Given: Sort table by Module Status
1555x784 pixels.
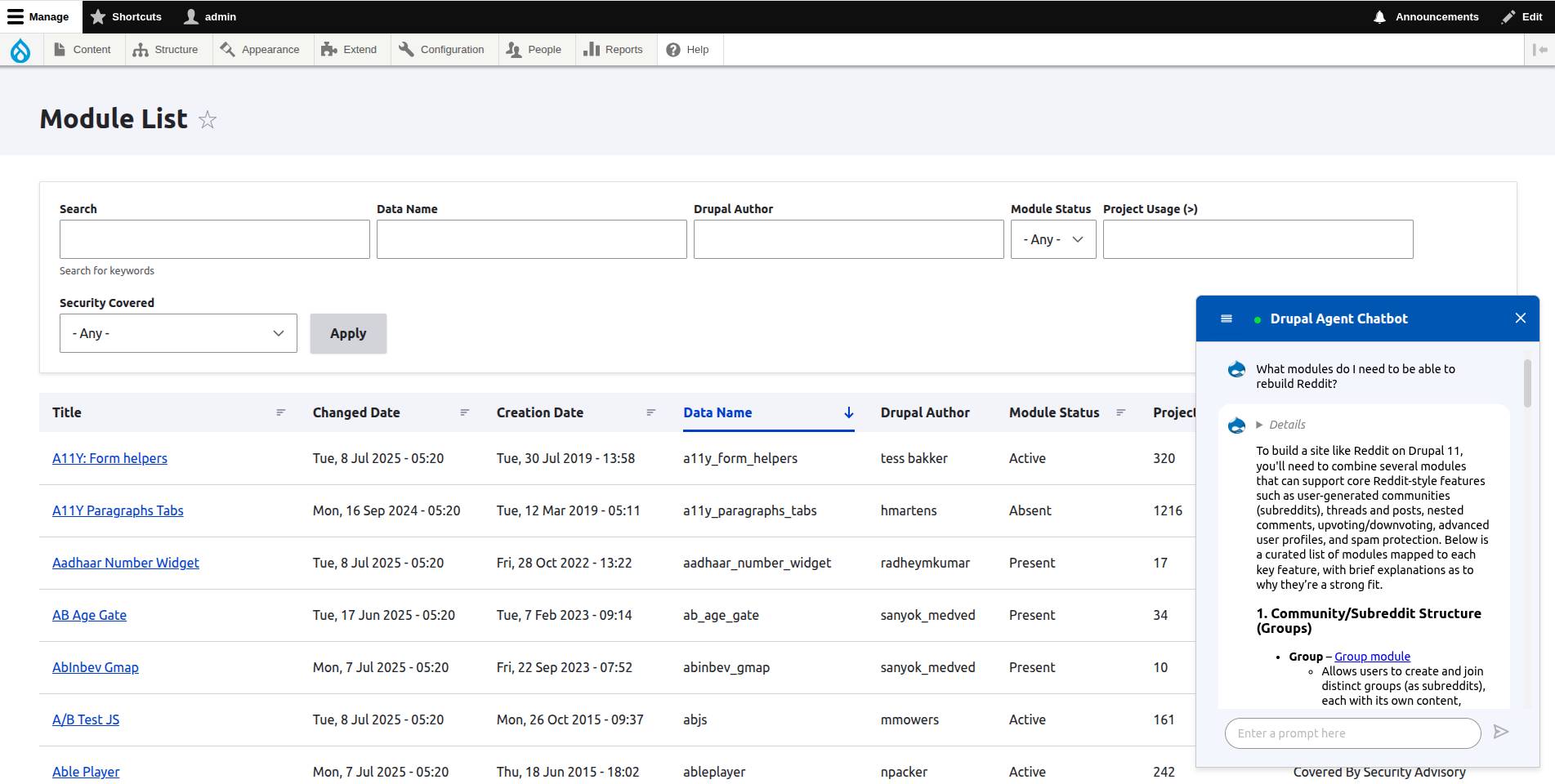Looking at the screenshot, I should 1054,412.
